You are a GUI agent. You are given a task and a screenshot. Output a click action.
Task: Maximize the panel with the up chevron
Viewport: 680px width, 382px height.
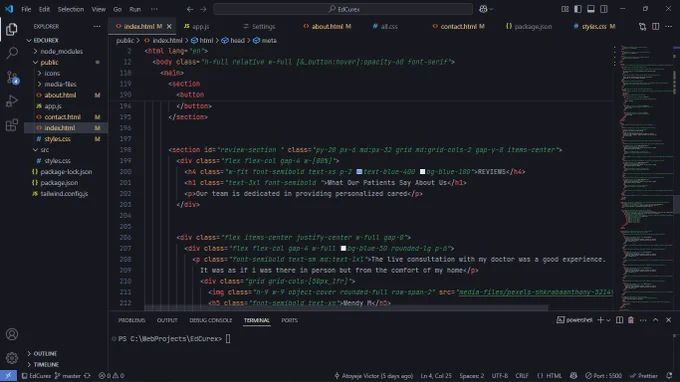click(x=656, y=320)
